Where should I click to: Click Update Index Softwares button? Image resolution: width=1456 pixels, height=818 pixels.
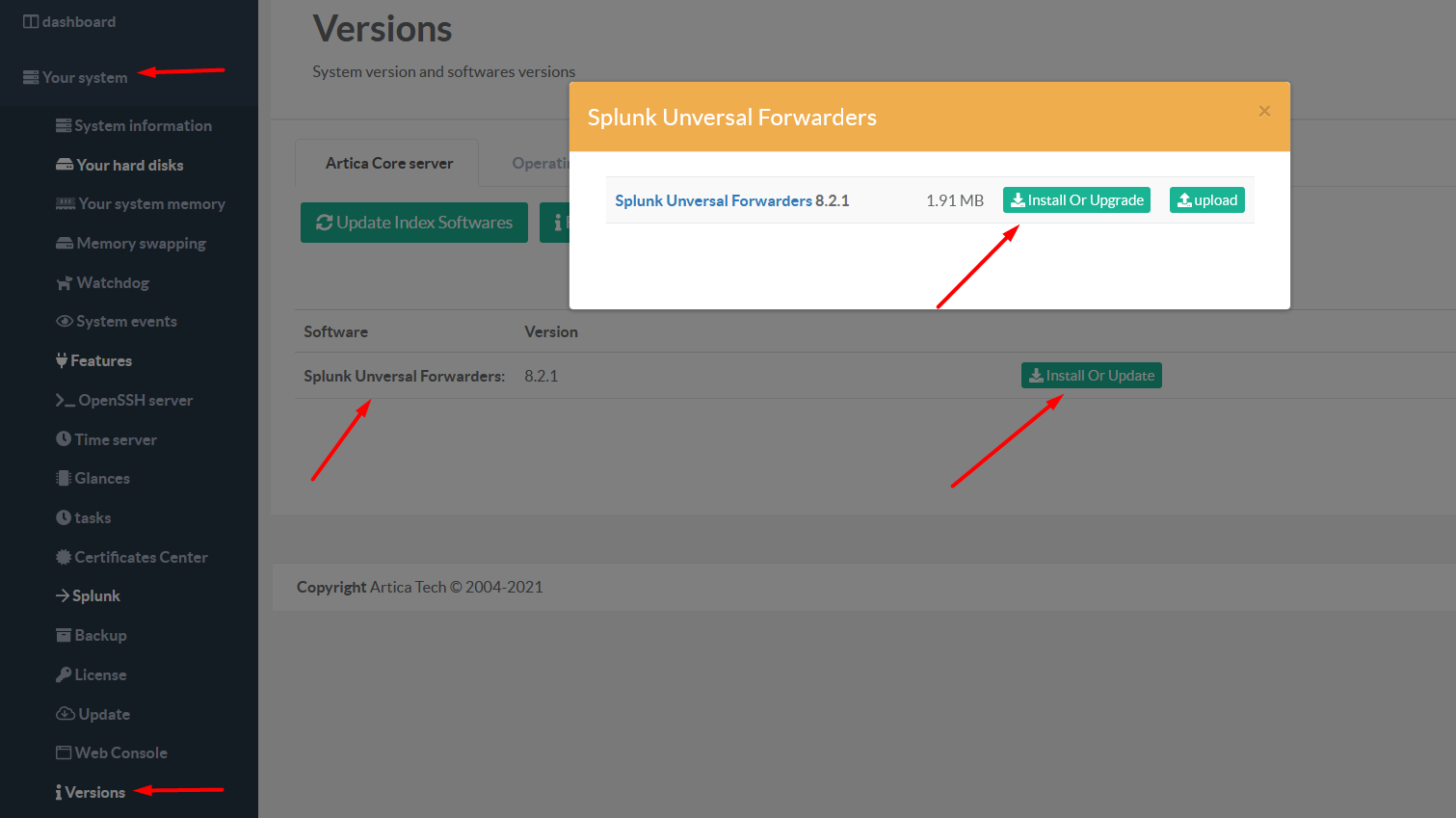point(414,223)
